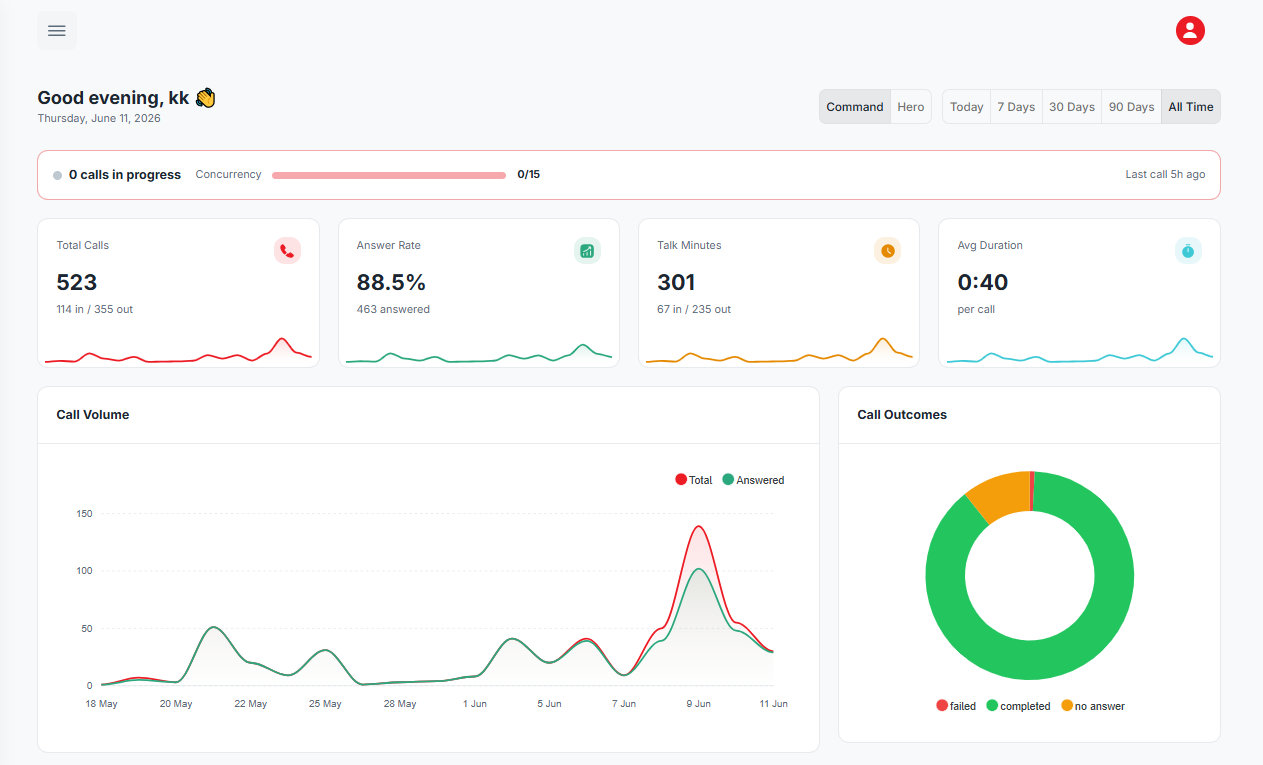Select the Today time range
The width and height of the screenshot is (1263, 765).
coord(967,107)
